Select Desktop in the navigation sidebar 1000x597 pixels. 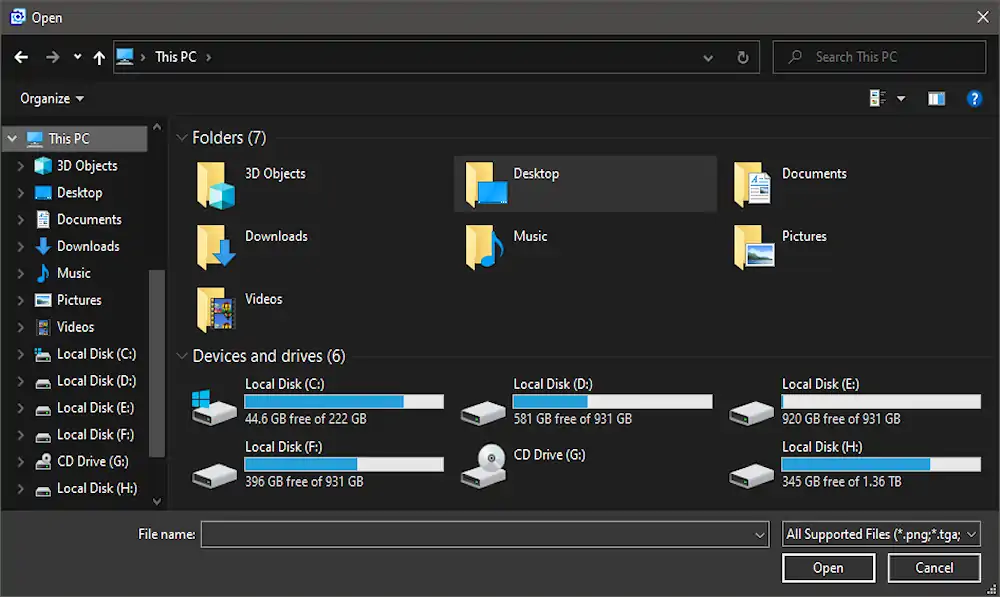(80, 193)
